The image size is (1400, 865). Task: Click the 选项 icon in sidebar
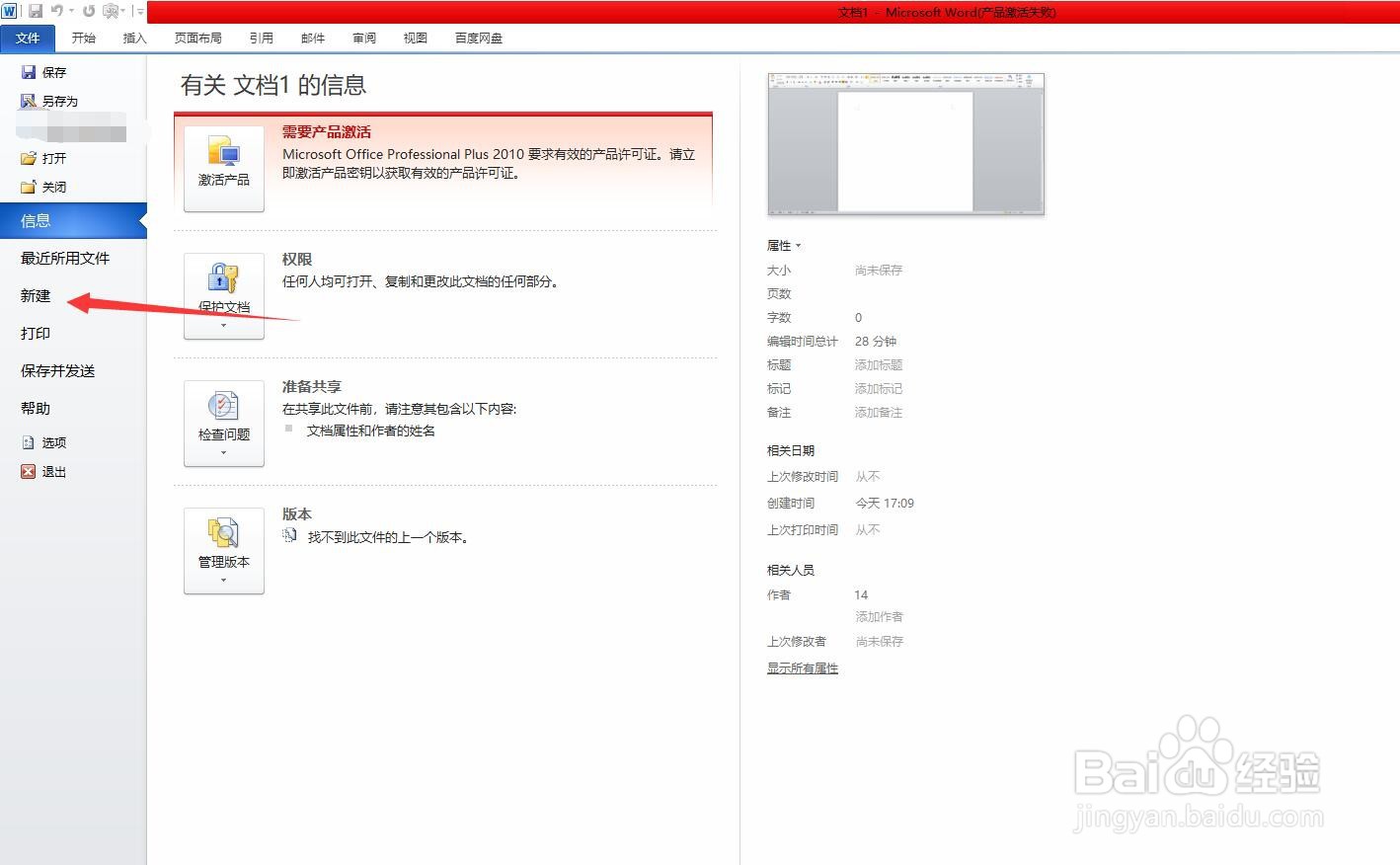pos(29,442)
